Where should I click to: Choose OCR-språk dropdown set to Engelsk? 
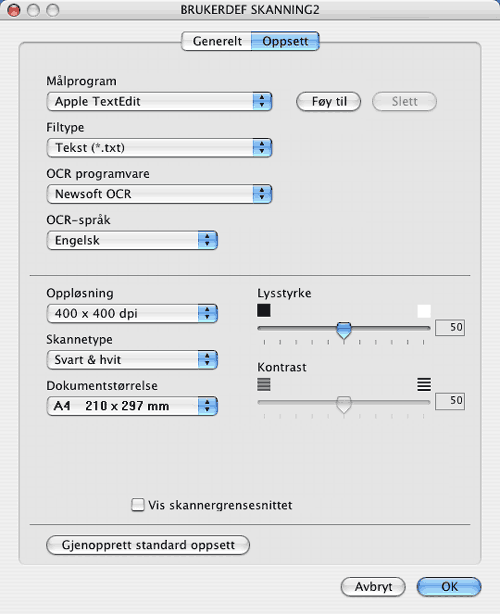[132, 240]
